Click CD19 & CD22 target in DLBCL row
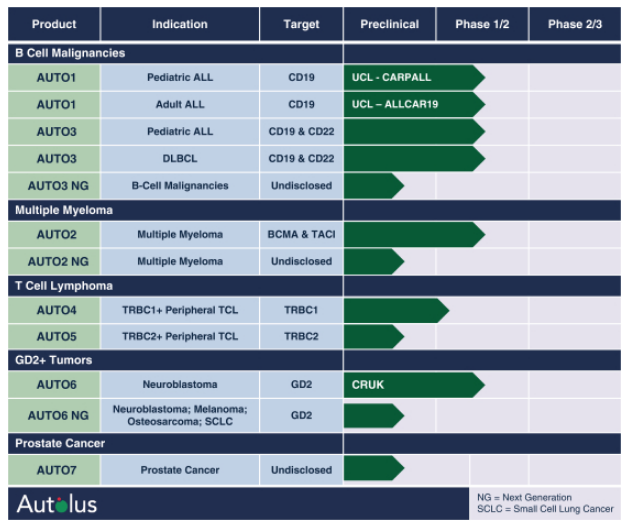This screenshot has width=626, height=526. [x=301, y=159]
